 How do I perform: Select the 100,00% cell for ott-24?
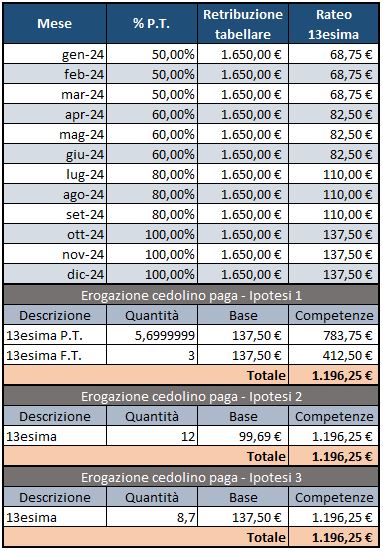(152, 234)
